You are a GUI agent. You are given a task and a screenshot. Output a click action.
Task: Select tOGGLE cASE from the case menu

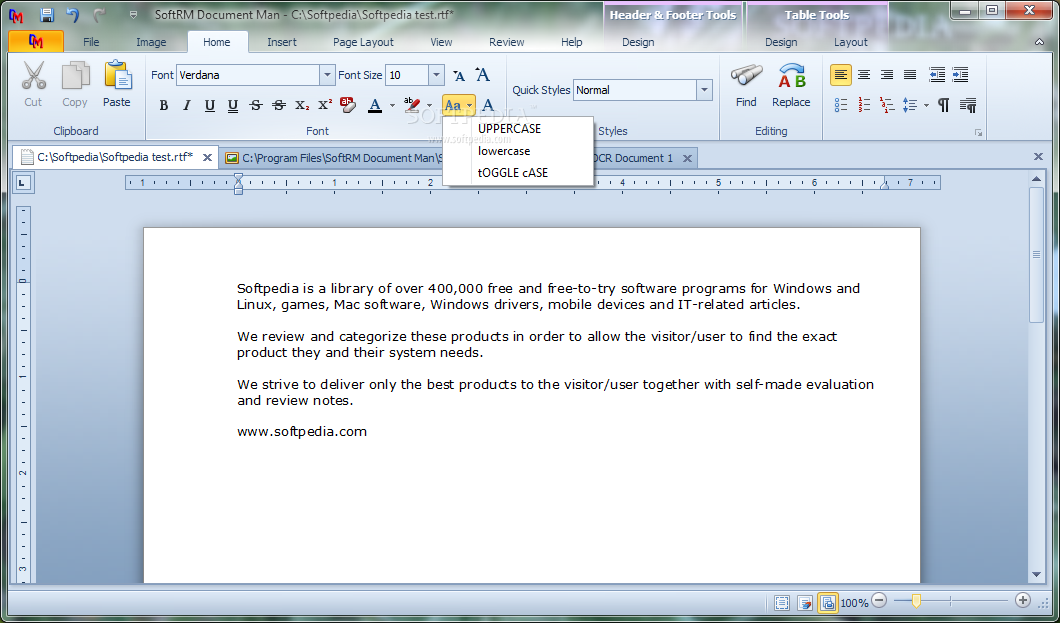[519, 172]
